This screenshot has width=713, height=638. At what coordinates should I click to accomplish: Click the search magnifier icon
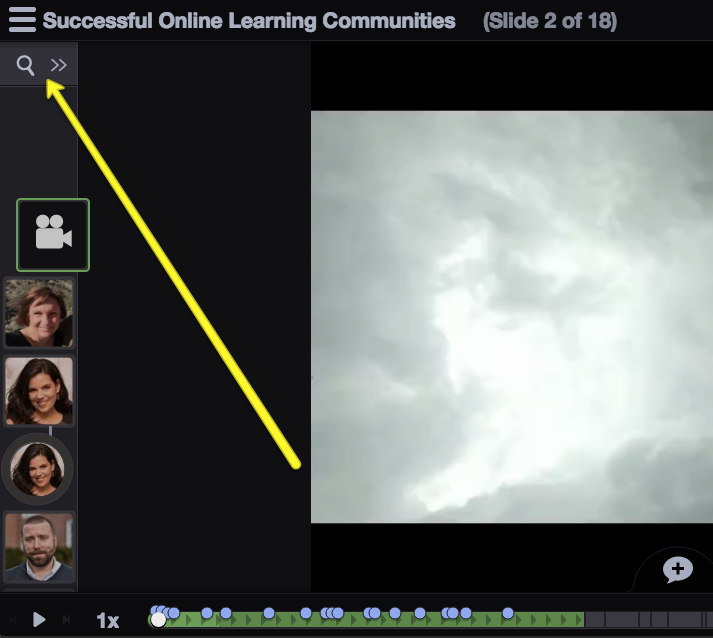(25, 65)
